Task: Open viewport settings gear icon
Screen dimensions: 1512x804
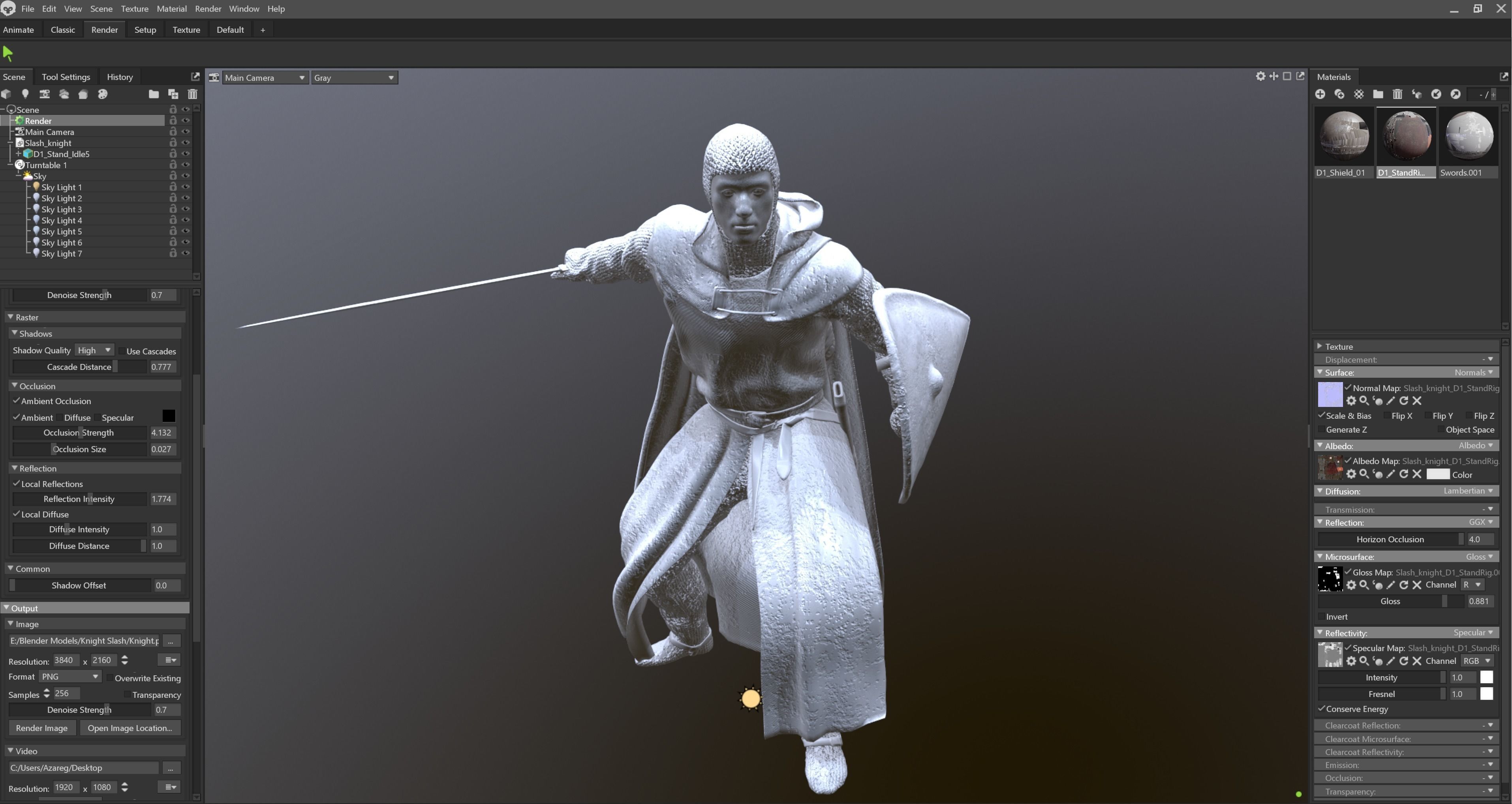Action: coord(1260,76)
